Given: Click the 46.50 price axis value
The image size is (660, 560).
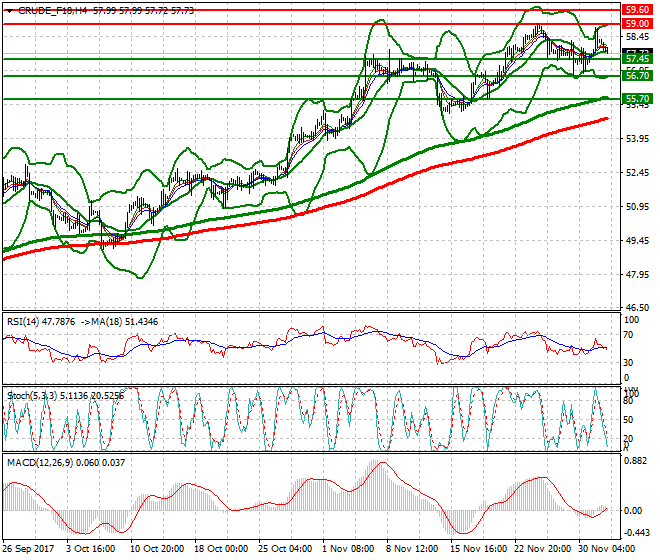Looking at the screenshot, I should (637, 308).
